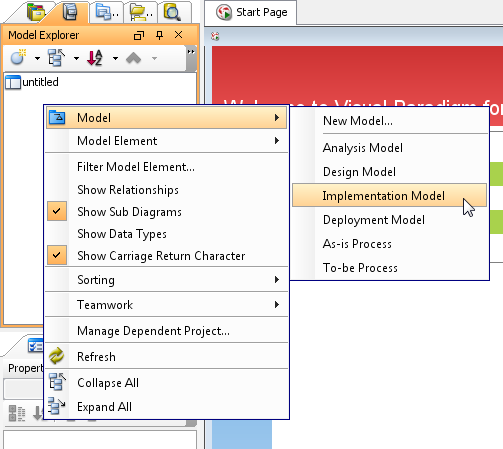Close the Model Explorer panel
Screen dimensions: 503x449
click(x=179, y=35)
